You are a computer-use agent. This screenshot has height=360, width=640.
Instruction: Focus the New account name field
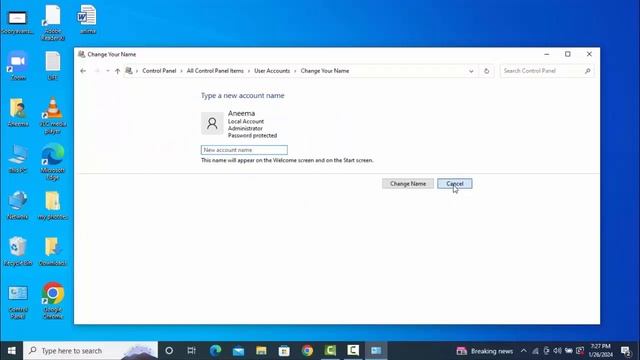244,150
